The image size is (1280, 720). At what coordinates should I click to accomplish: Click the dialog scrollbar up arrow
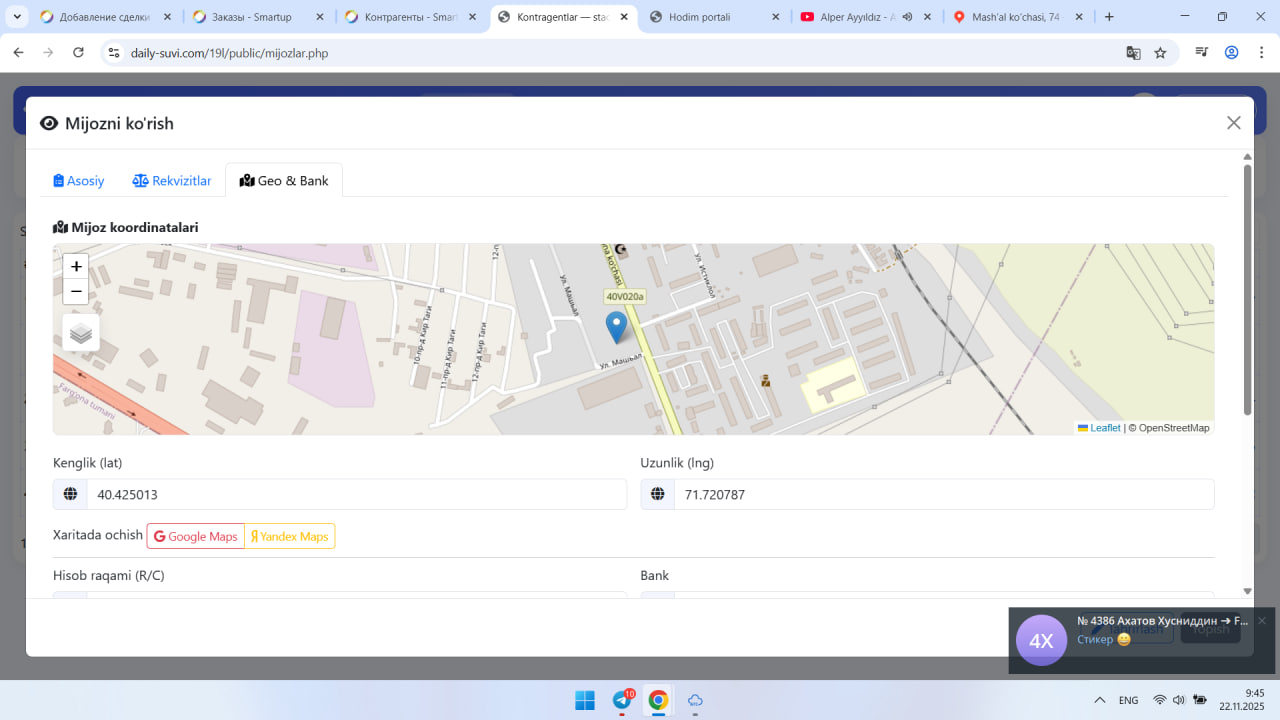click(x=1247, y=157)
